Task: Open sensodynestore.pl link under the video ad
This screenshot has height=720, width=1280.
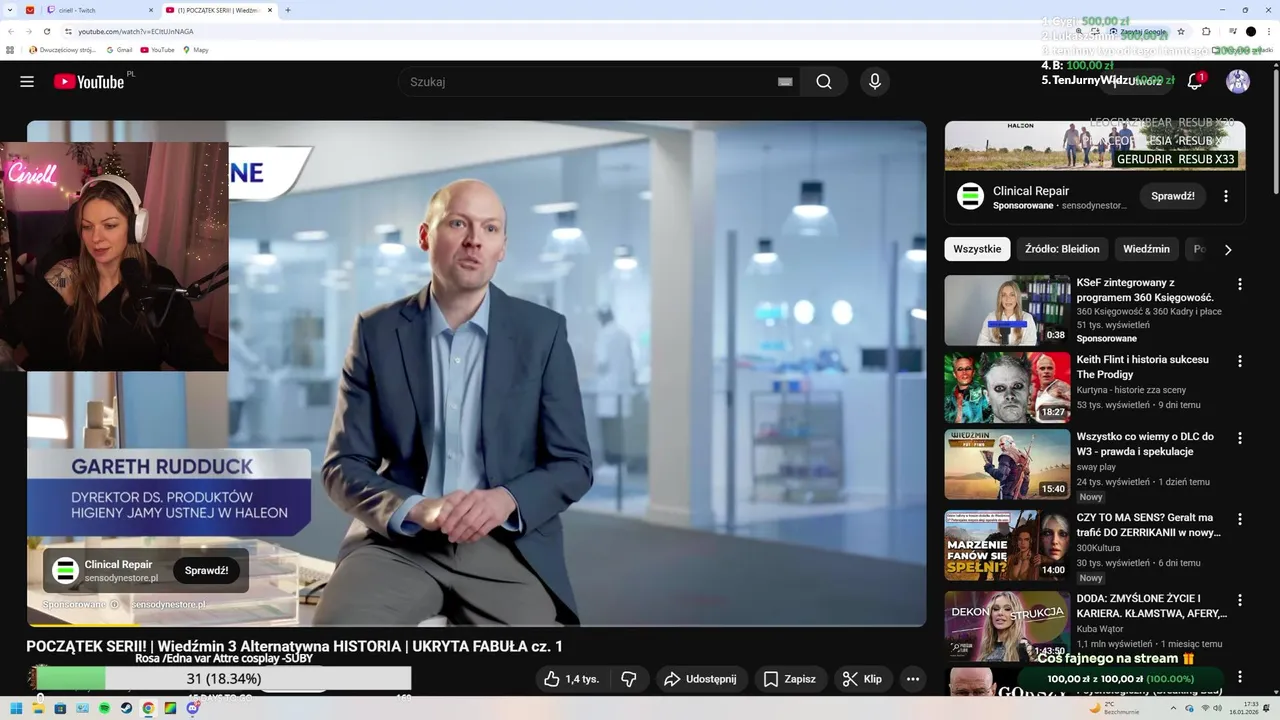Action: [168, 605]
